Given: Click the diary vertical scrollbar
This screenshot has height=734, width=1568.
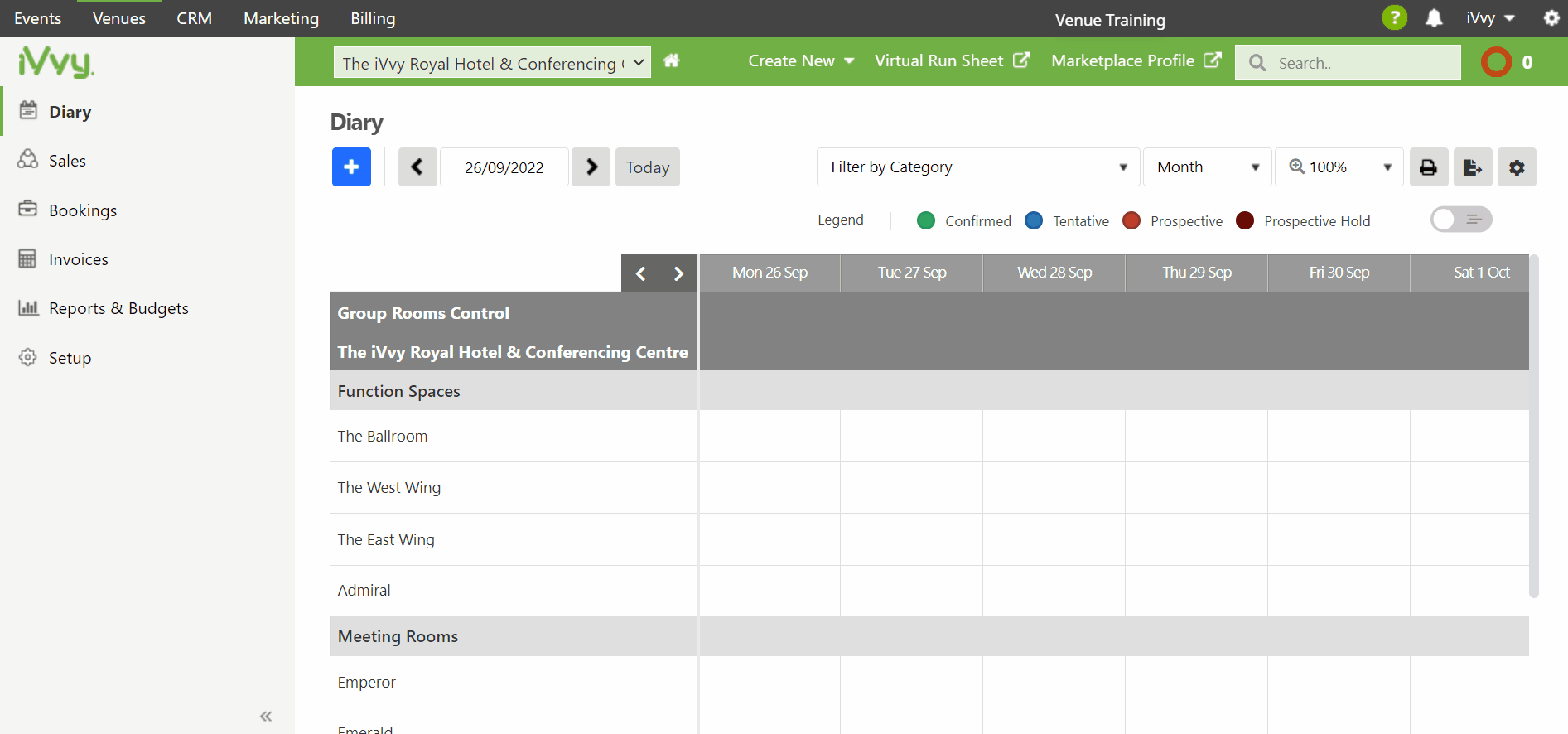Looking at the screenshot, I should coord(1534,427).
